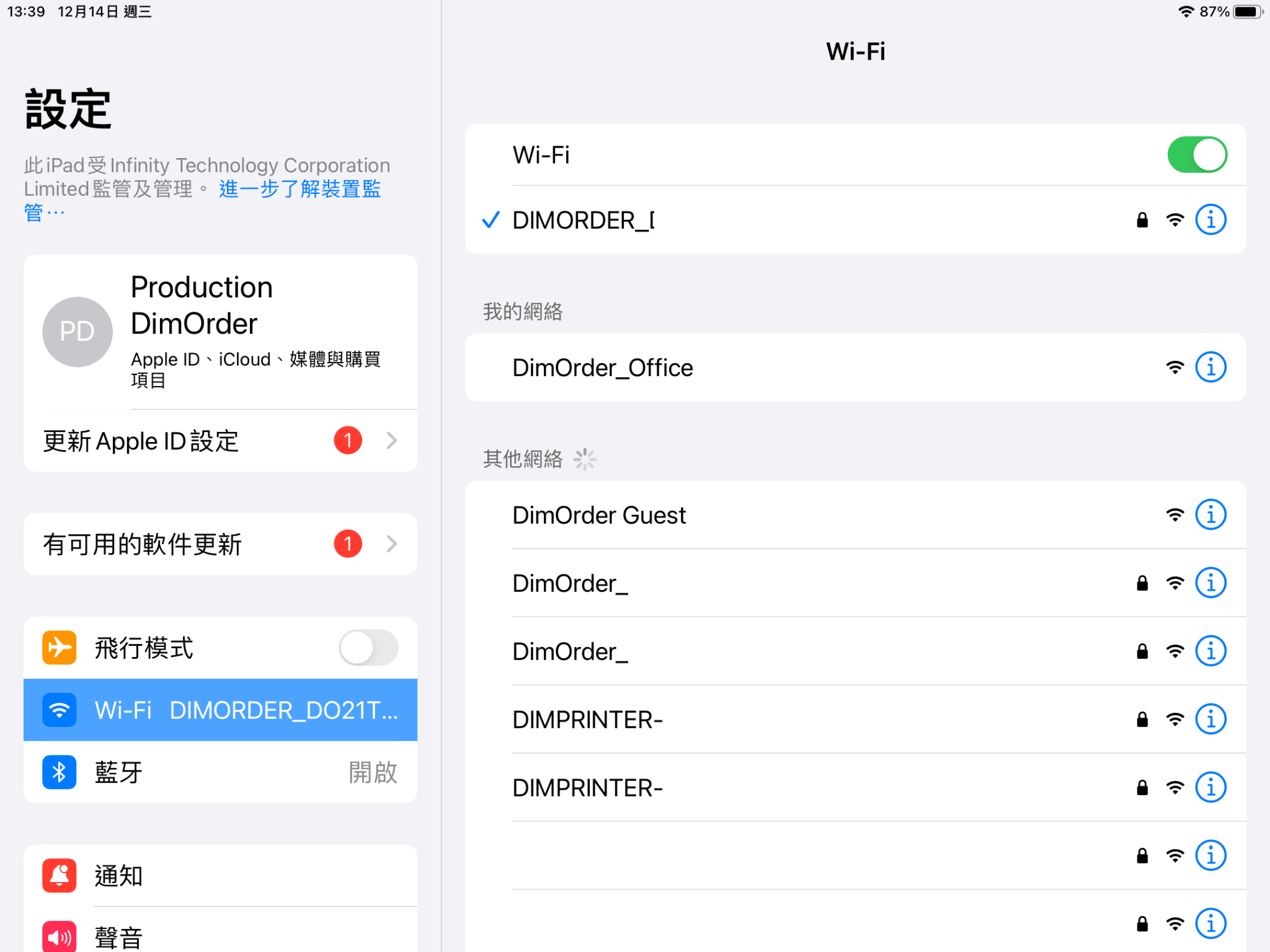
Task: Tap the 我的網絡 section header
Action: coord(523,311)
